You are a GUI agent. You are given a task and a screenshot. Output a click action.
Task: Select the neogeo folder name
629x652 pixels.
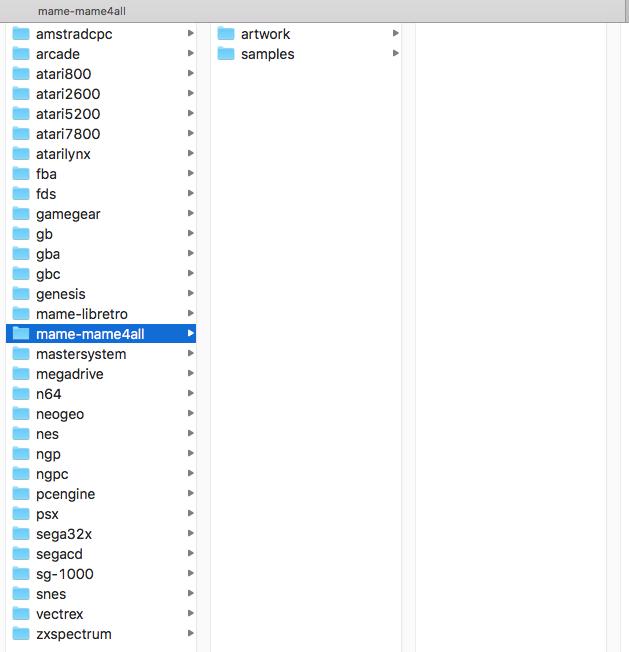point(60,415)
